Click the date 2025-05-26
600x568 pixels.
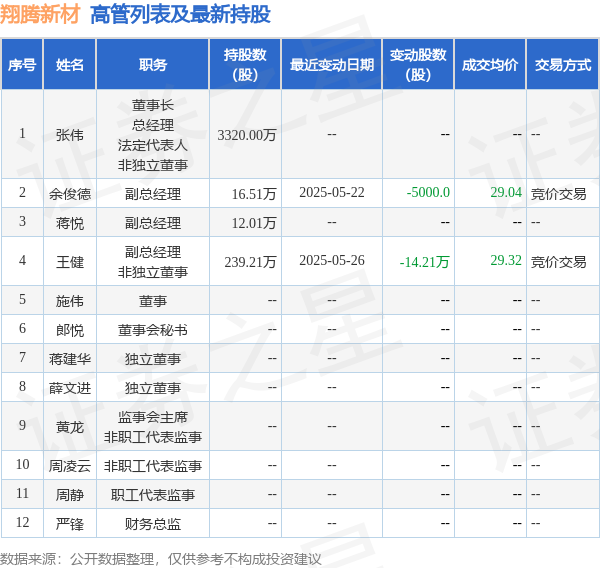(x=332, y=261)
